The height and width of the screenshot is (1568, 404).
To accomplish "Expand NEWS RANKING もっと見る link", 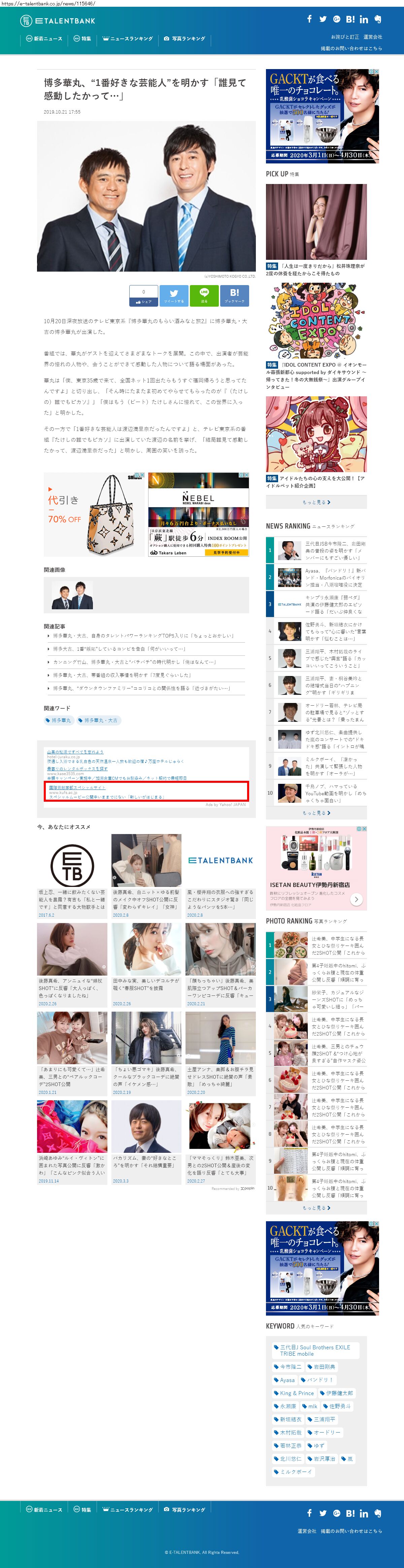I will click(x=316, y=812).
